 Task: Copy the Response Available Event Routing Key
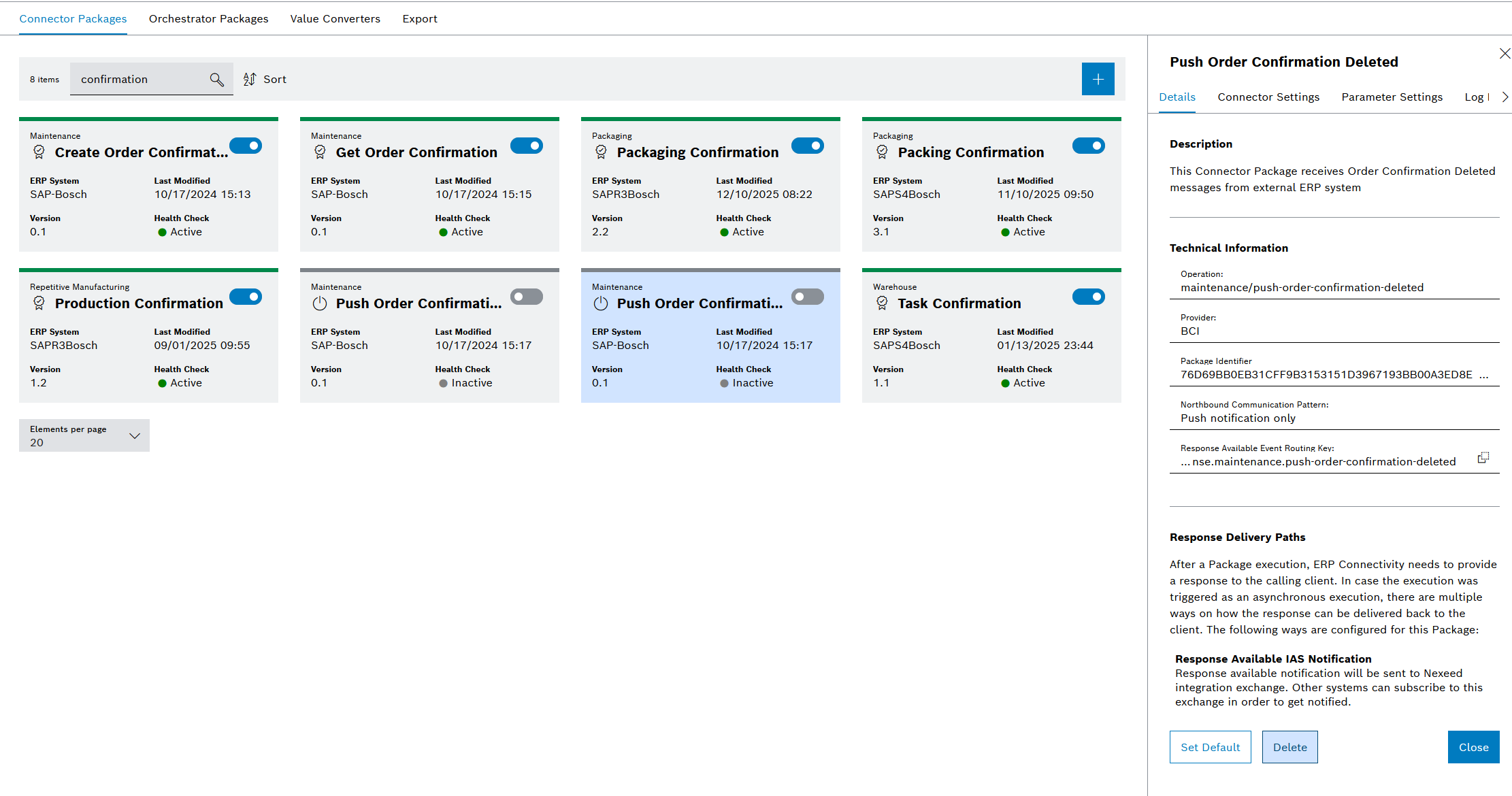tap(1483, 458)
